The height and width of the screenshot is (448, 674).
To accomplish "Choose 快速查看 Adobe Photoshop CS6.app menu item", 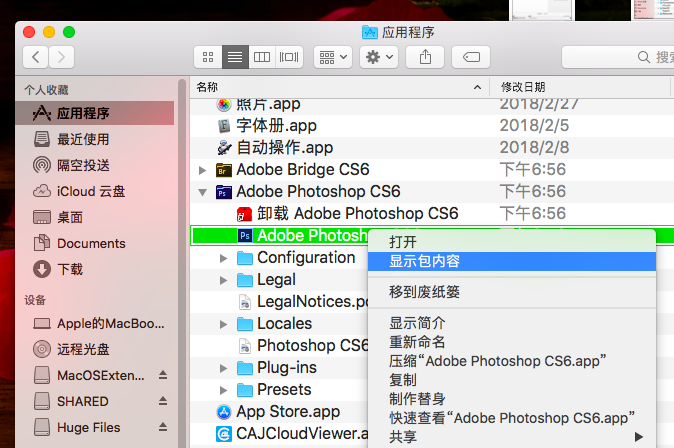I will (x=512, y=417).
